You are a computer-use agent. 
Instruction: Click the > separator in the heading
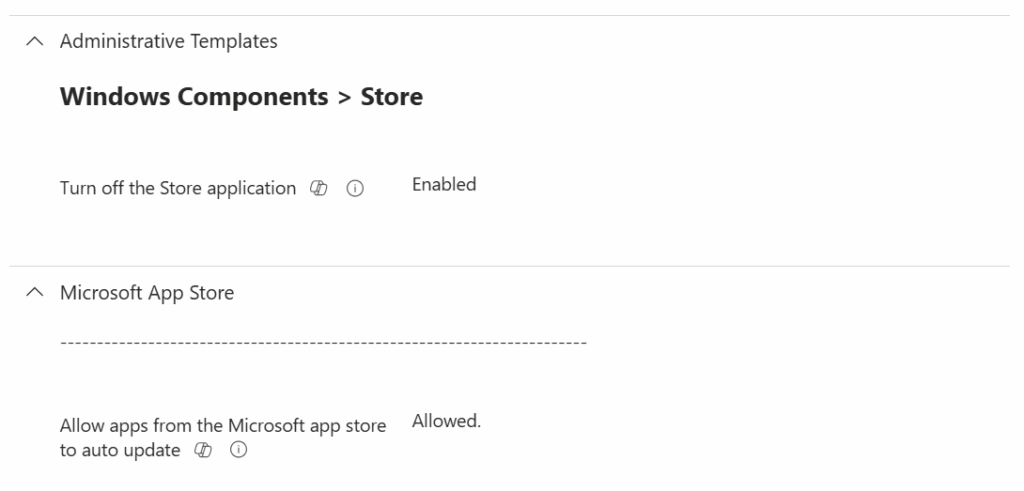tap(343, 97)
